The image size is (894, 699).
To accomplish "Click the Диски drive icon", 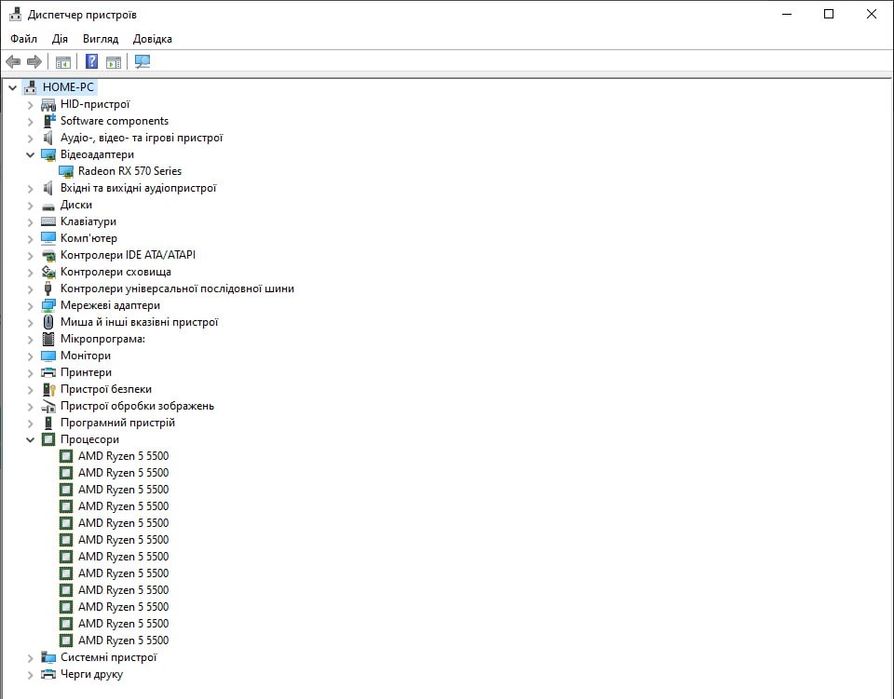I will point(48,206).
